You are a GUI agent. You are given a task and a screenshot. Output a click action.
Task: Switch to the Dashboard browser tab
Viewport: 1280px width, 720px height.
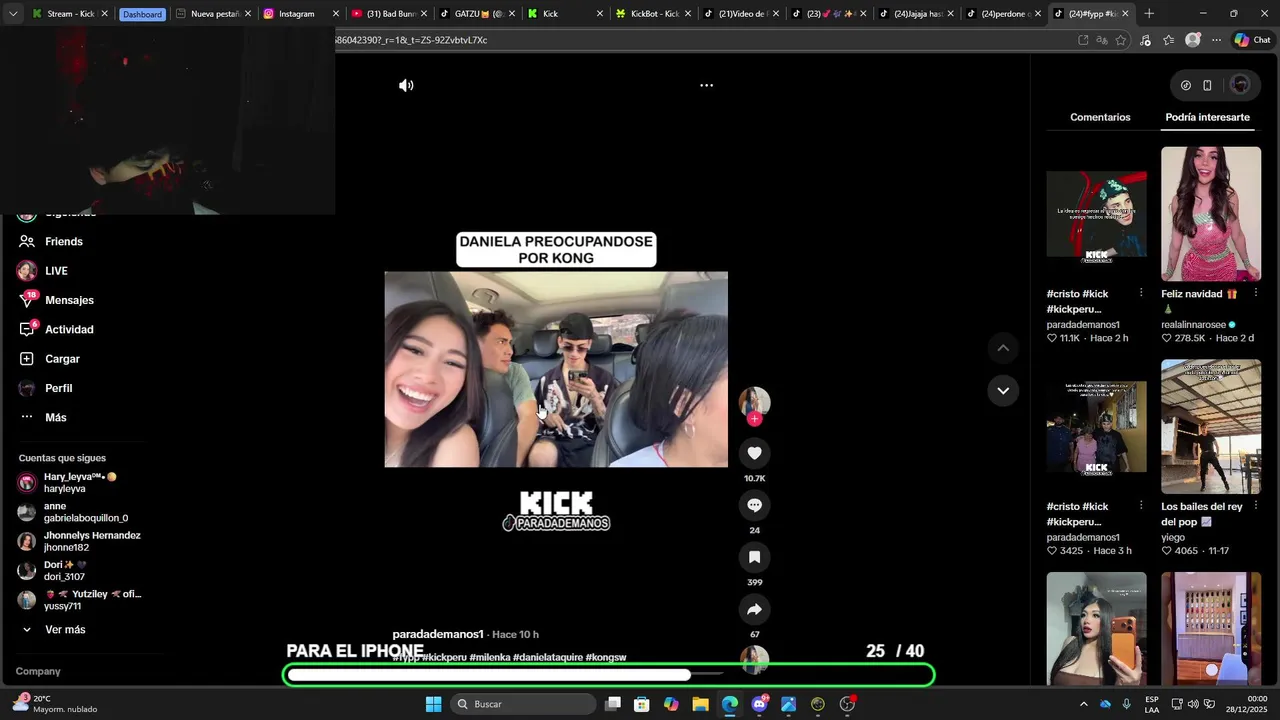coord(142,14)
